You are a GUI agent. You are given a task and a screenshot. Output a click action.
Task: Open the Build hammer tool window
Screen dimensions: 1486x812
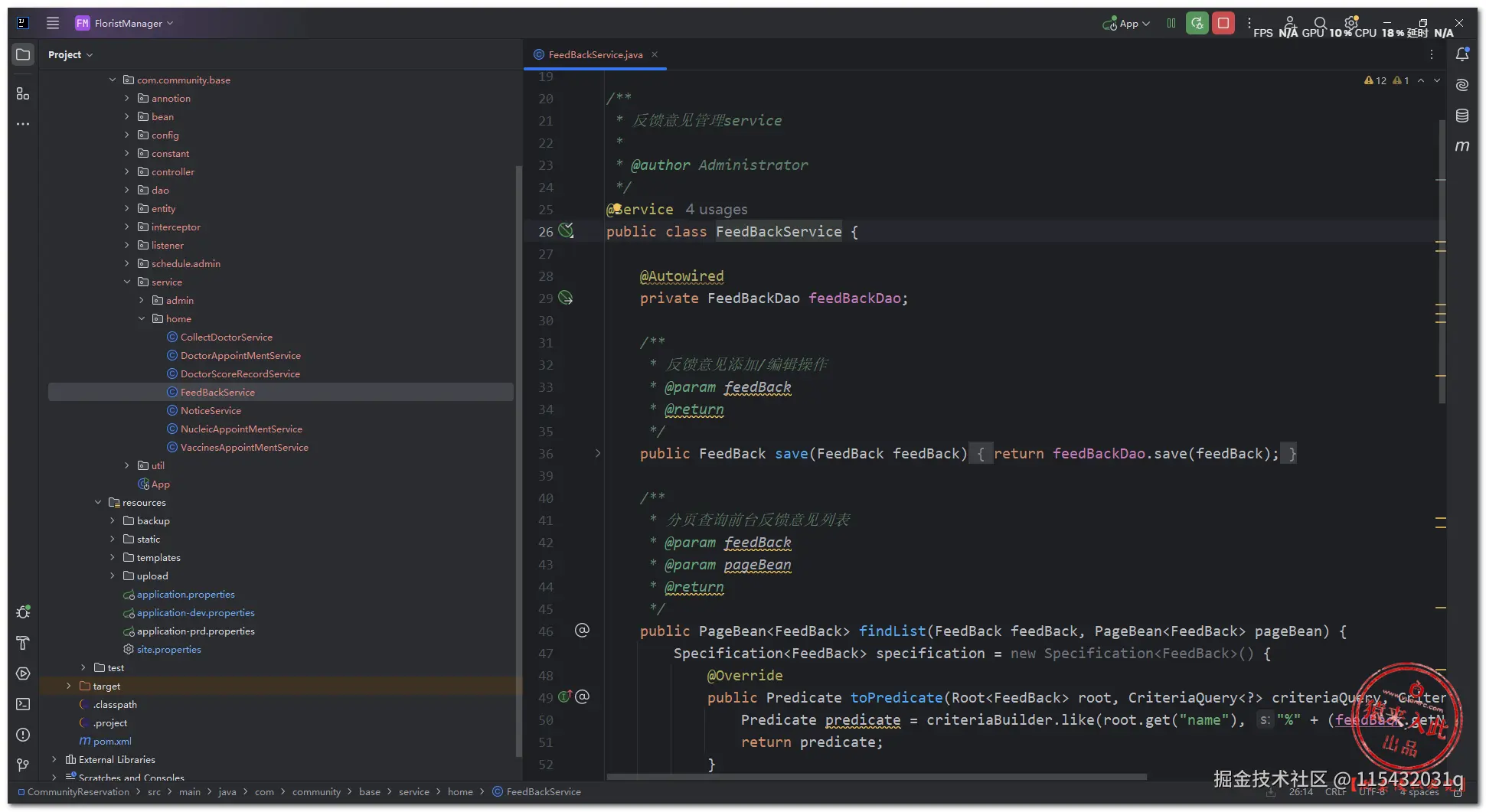tap(23, 643)
